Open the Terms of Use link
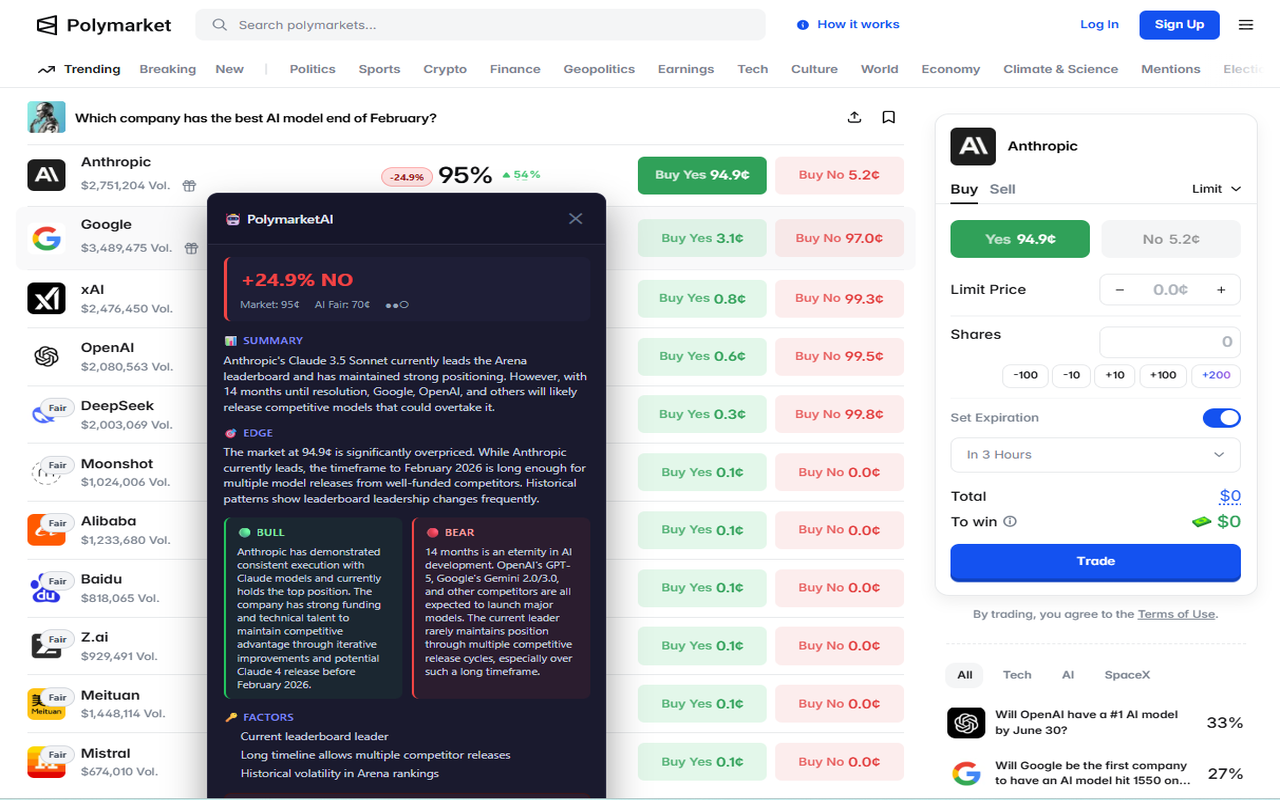This screenshot has width=1280, height=800. (1176, 614)
